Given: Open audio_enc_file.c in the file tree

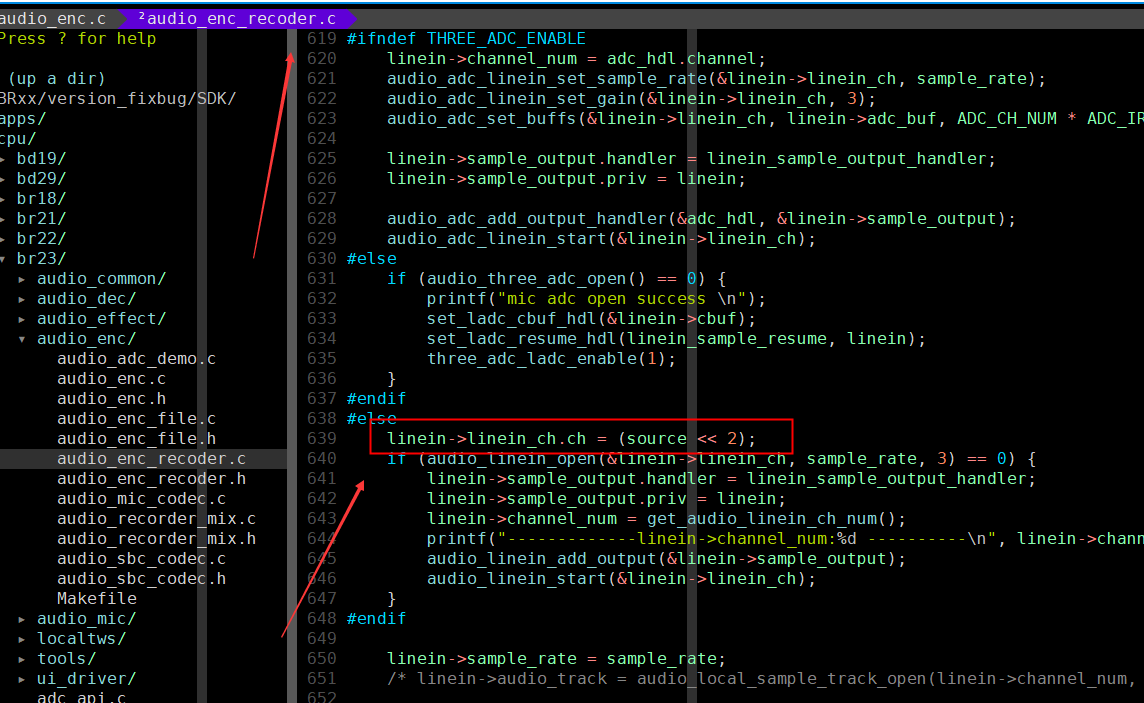Looking at the screenshot, I should click(136, 419).
